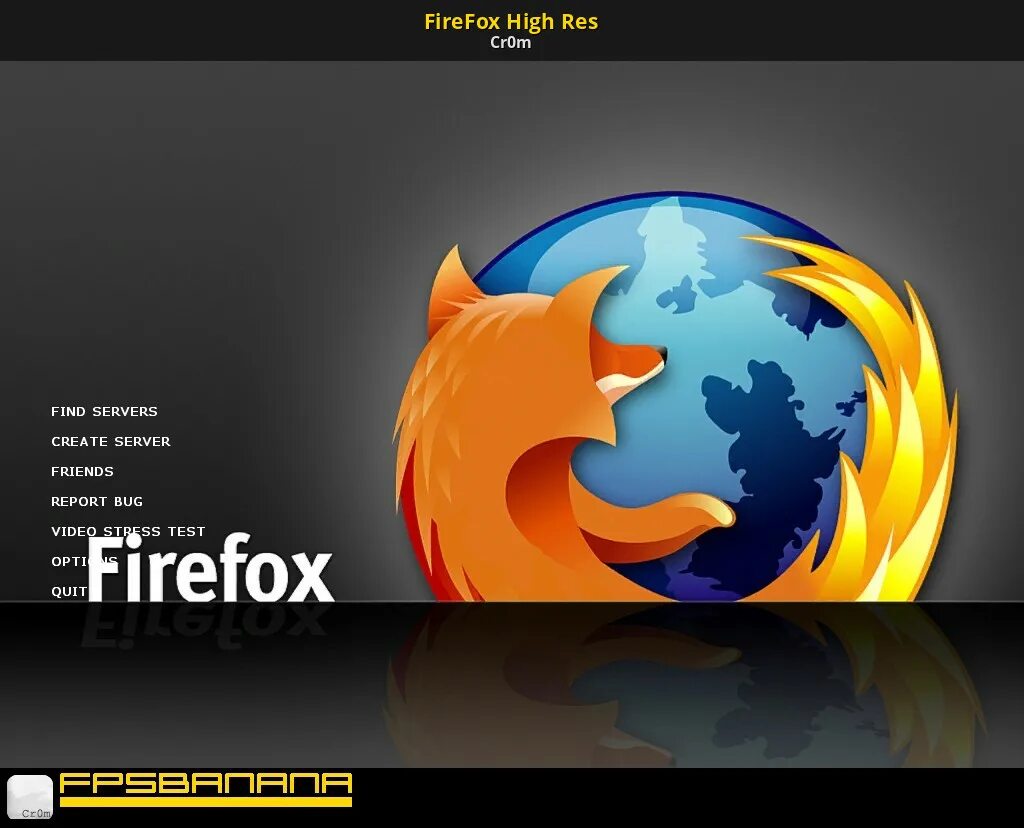The height and width of the screenshot is (828, 1024).
Task: Click the FPSBanana logo
Action: [206, 789]
